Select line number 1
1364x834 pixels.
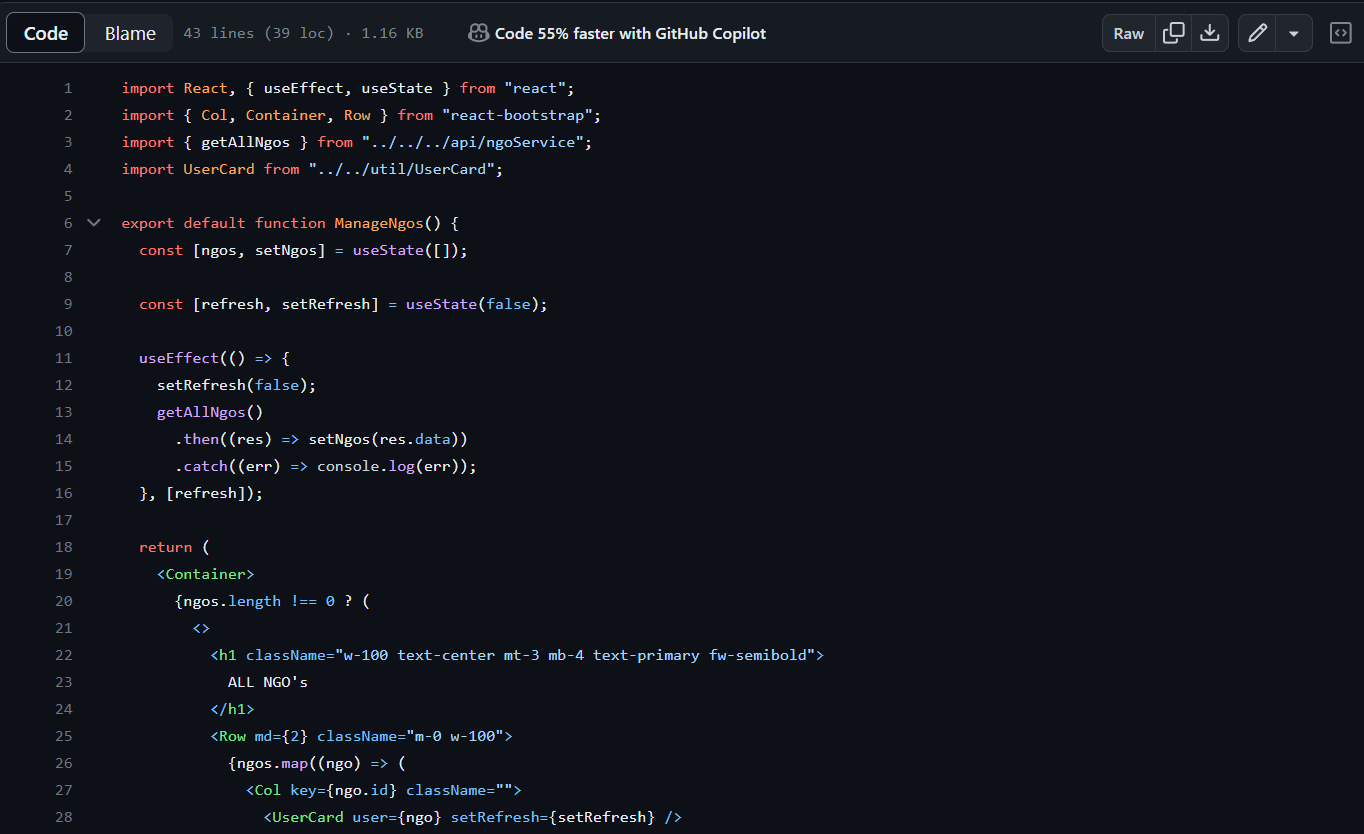click(x=68, y=88)
